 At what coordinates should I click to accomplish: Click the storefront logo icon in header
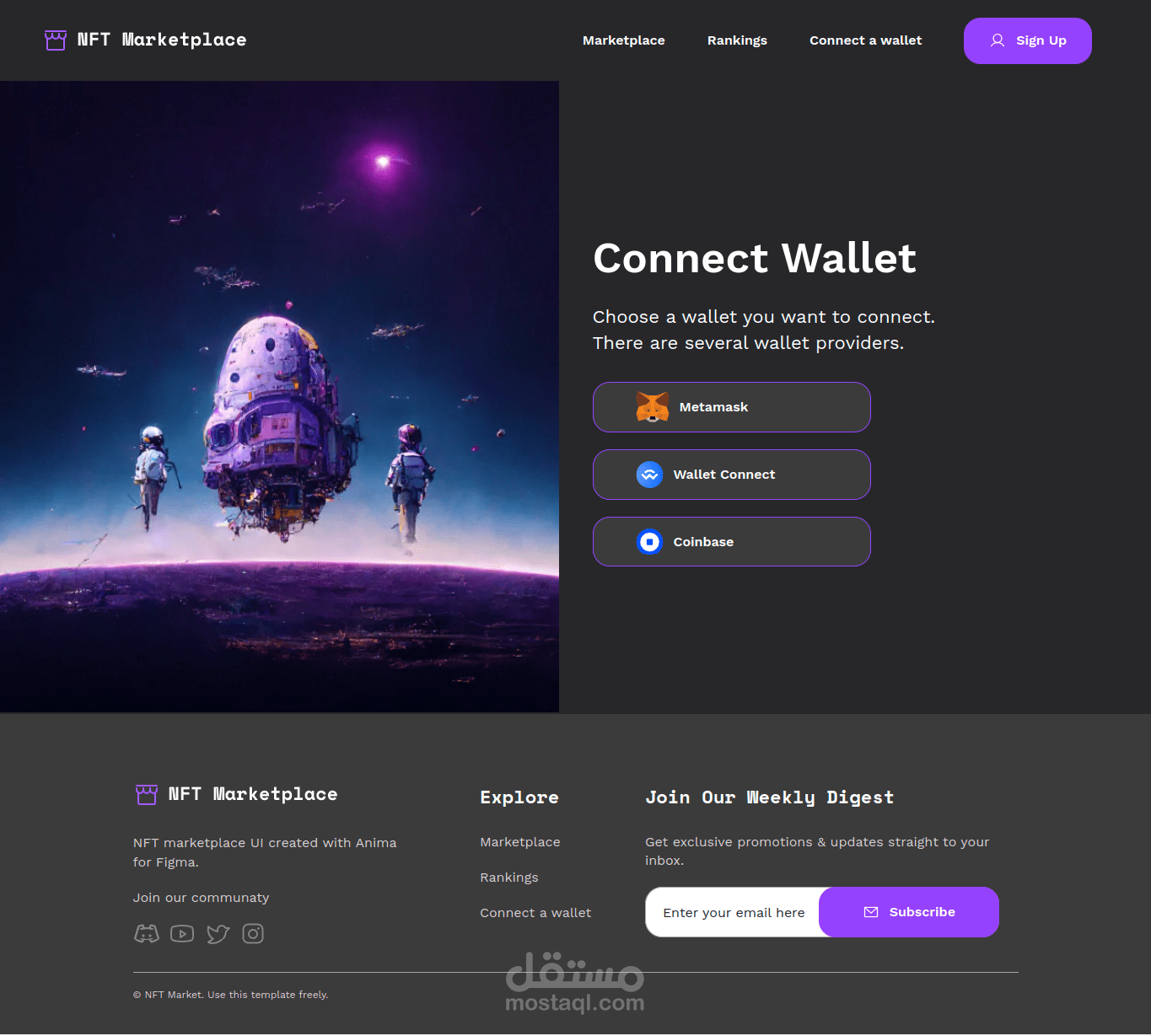click(x=56, y=40)
